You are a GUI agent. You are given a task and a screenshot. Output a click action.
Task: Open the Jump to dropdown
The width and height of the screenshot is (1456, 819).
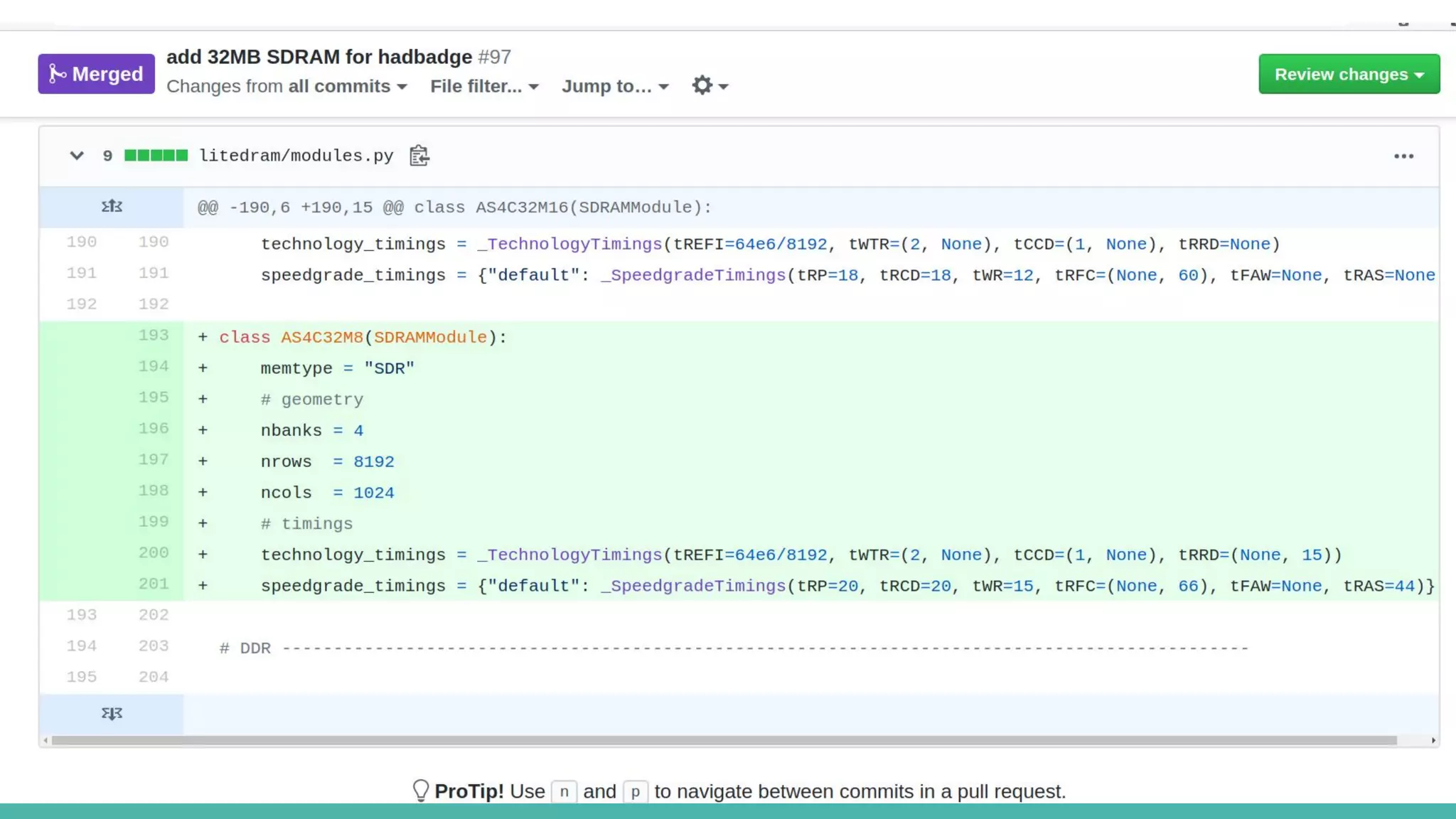[615, 86]
